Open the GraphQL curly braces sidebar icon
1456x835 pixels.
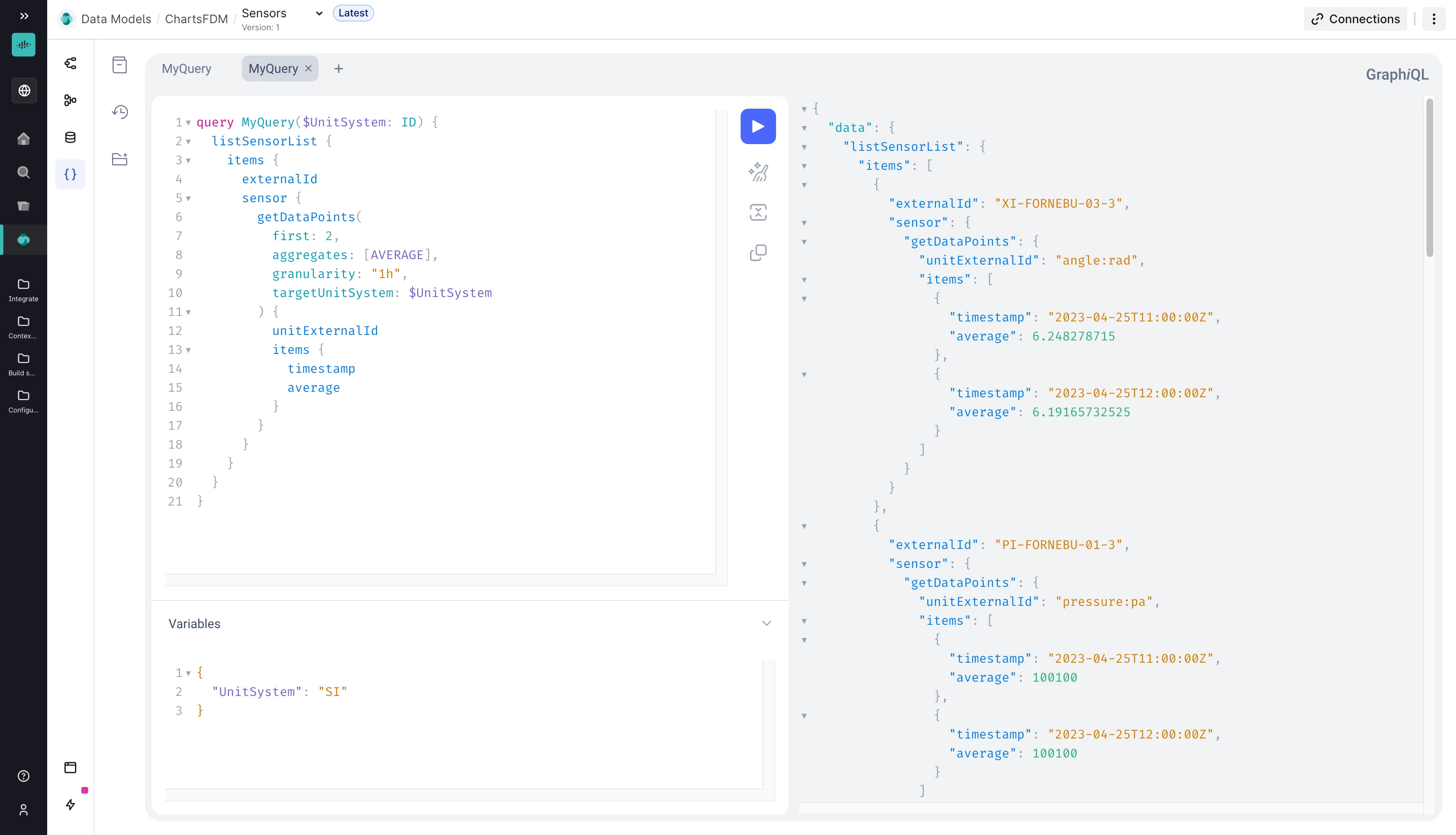click(x=70, y=174)
